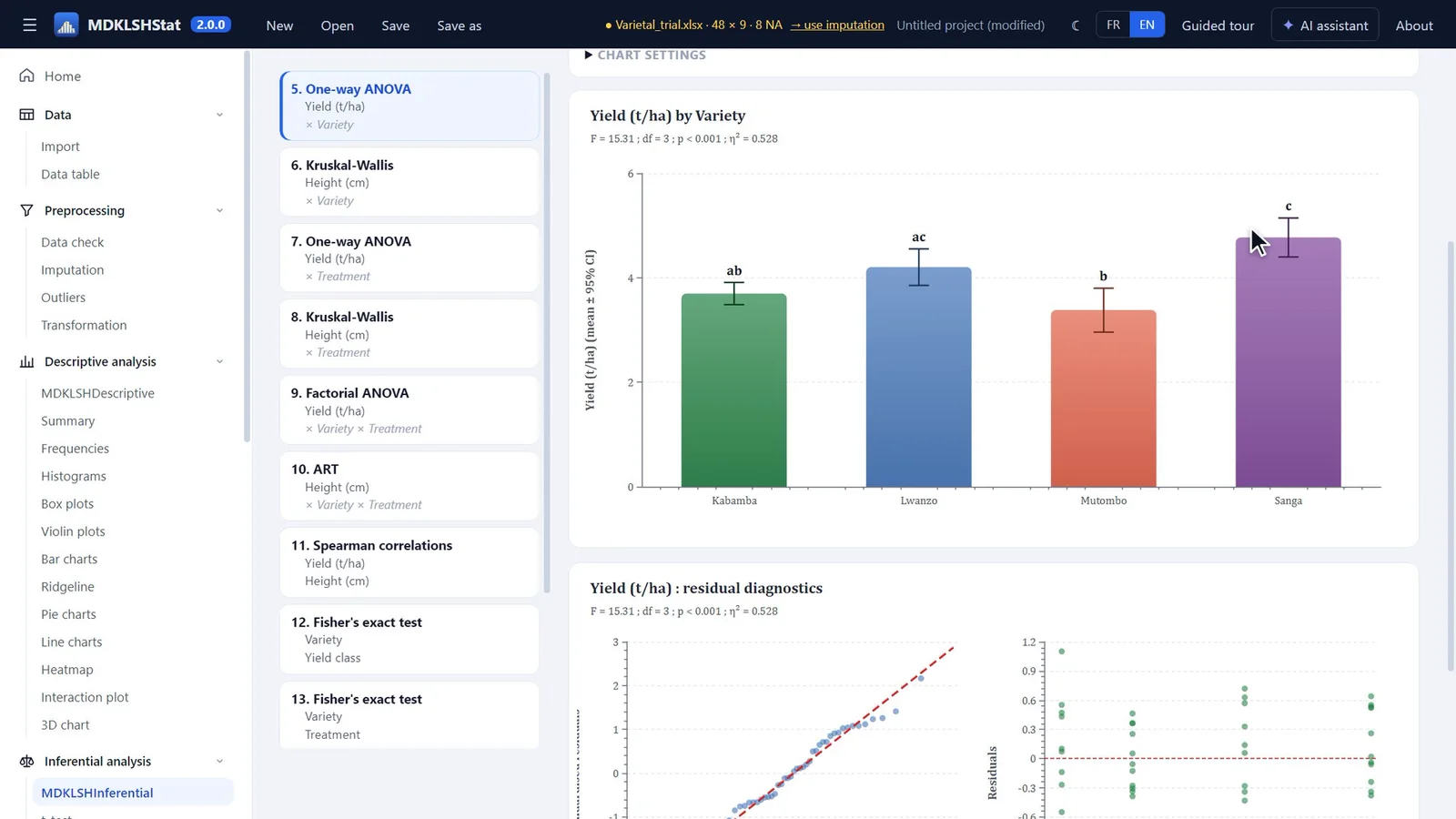This screenshot has height=819, width=1456.
Task: Expand the CHART SETTINGS disclosure
Action: [645, 56]
